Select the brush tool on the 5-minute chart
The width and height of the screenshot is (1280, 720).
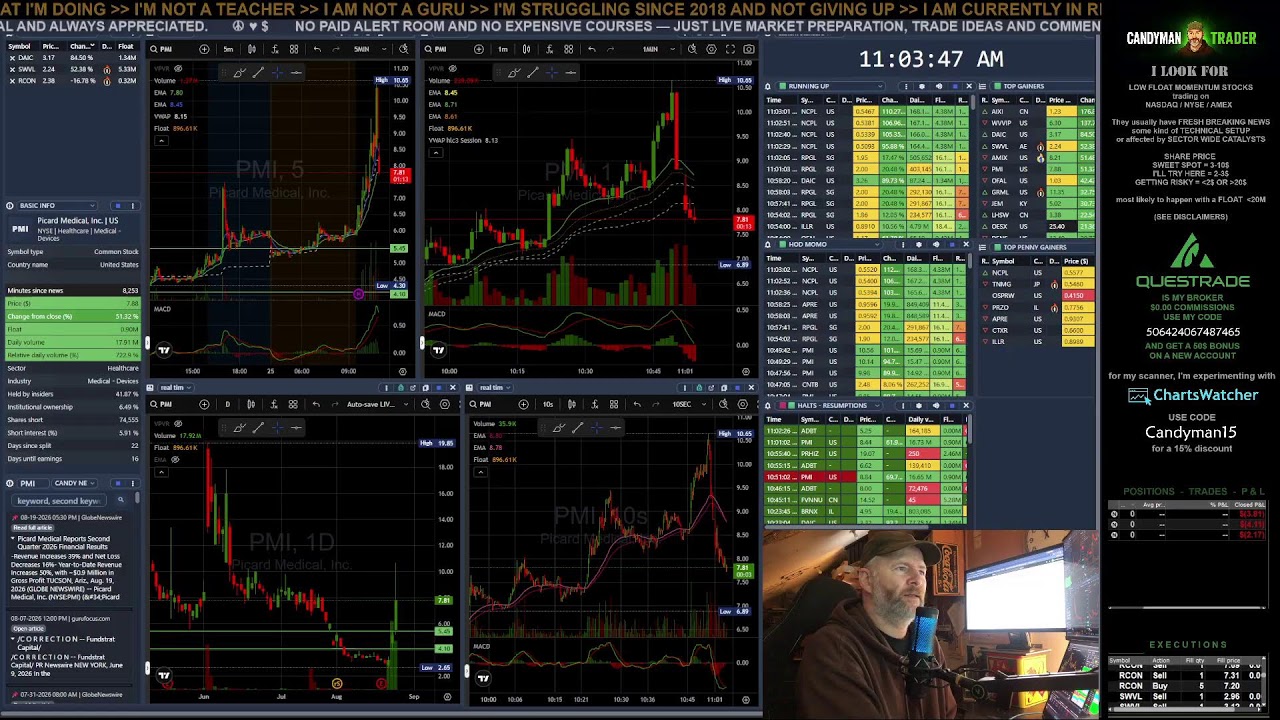[240, 72]
